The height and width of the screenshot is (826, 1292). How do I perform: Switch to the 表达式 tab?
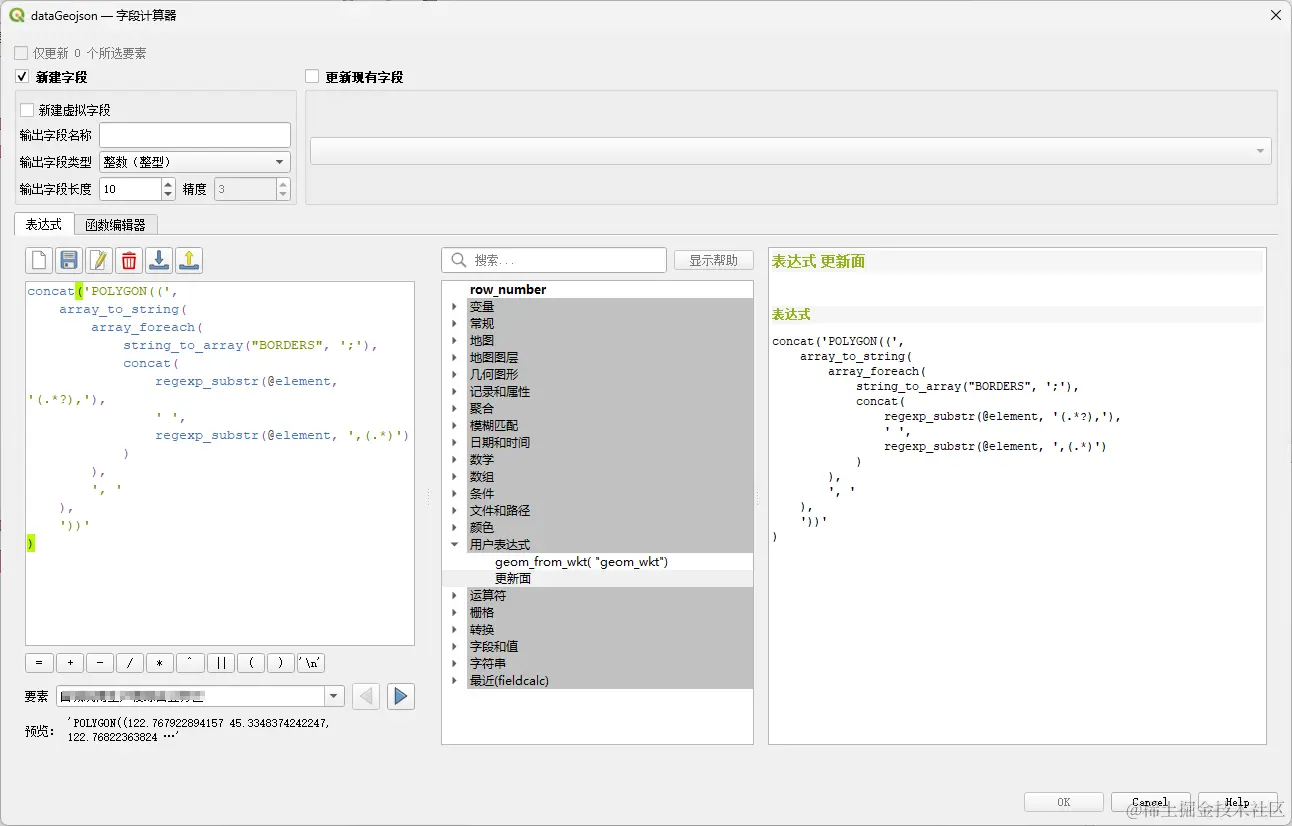tap(44, 225)
